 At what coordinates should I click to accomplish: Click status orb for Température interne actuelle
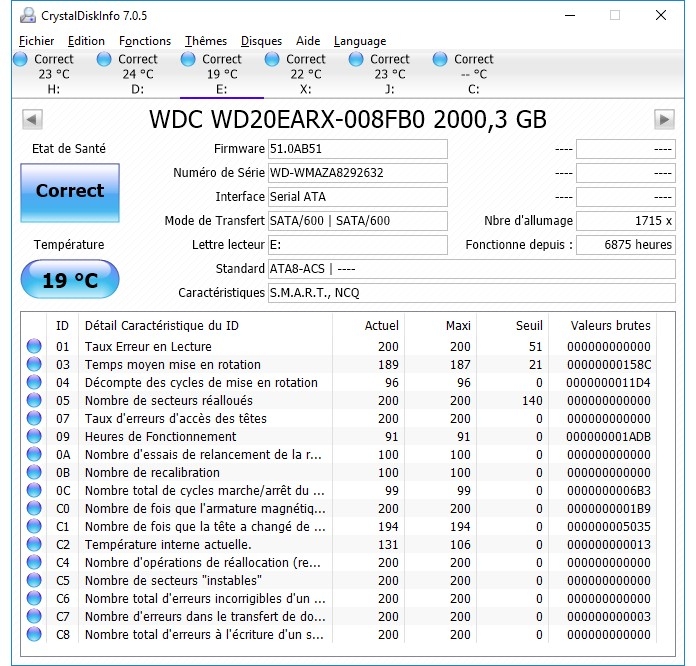34,544
